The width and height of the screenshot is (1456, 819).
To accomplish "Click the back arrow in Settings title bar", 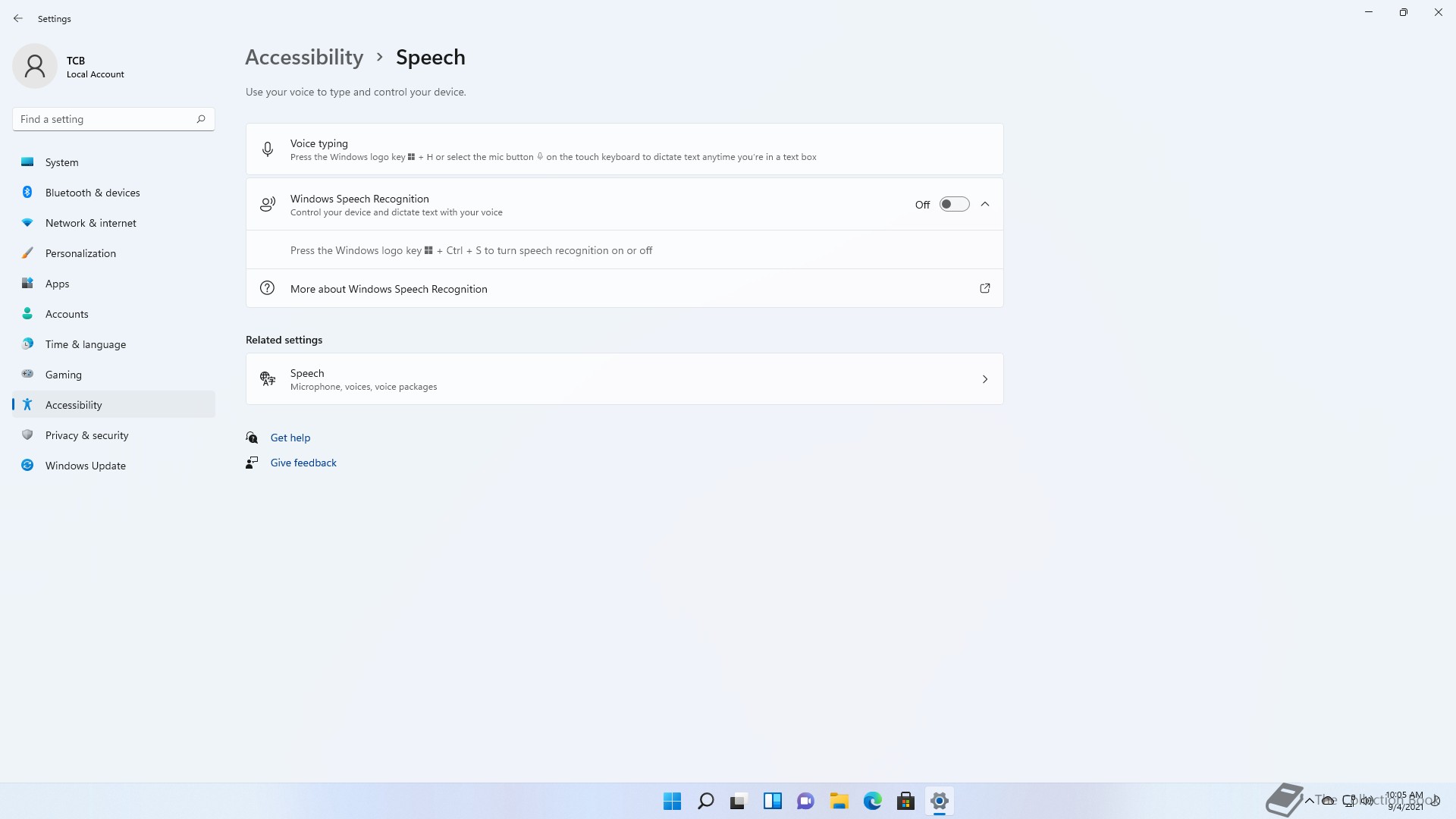I will click(18, 18).
